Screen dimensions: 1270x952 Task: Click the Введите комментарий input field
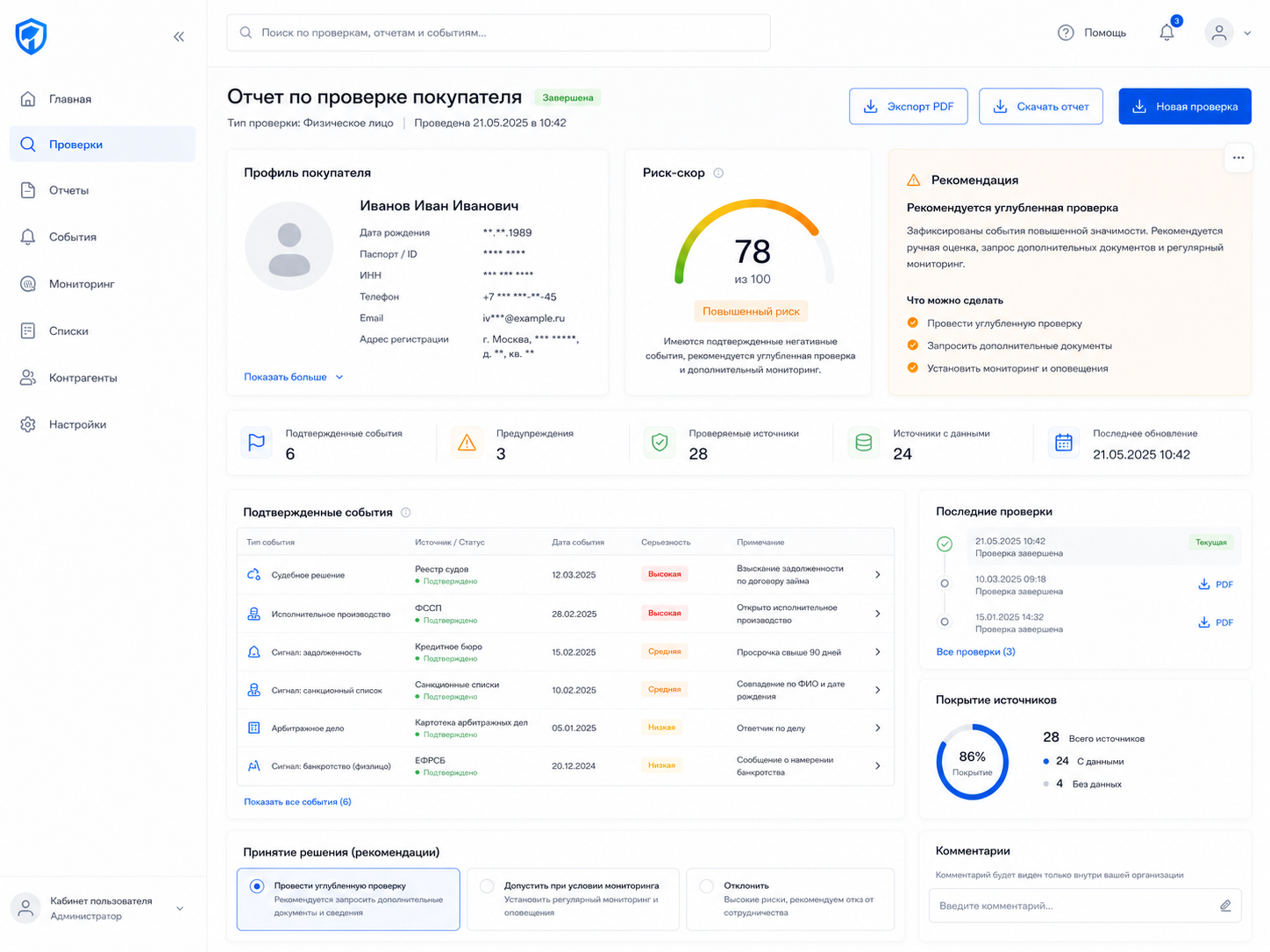pos(1085,906)
